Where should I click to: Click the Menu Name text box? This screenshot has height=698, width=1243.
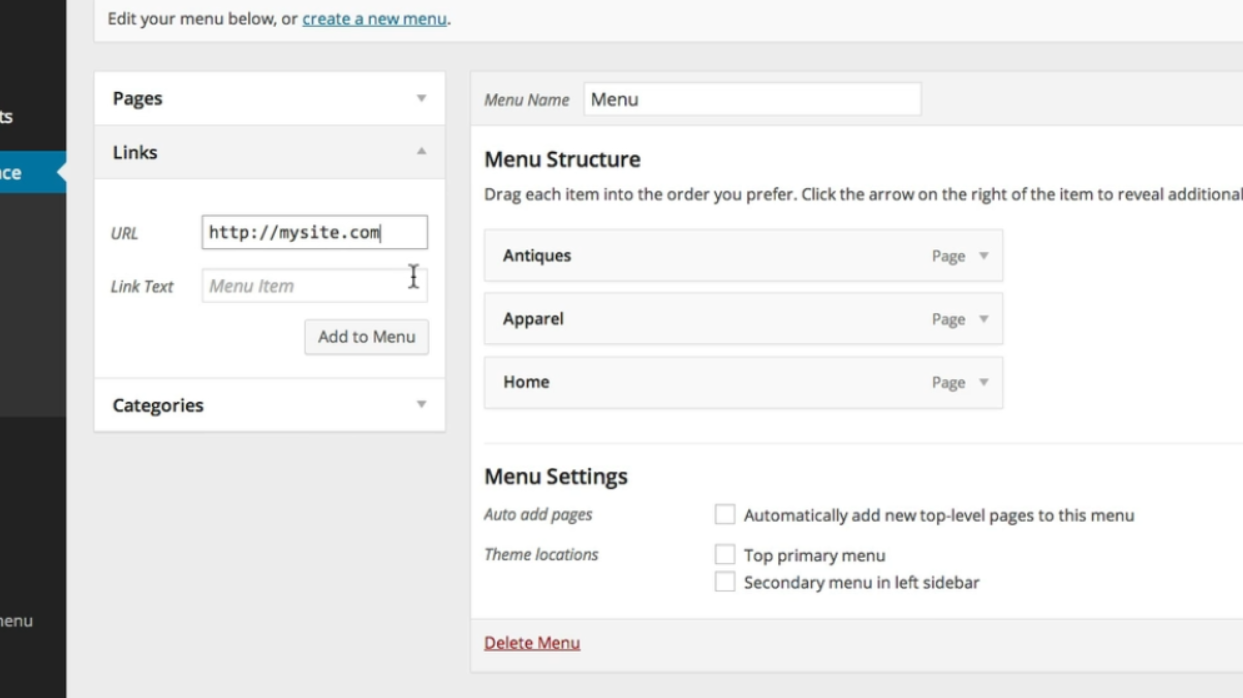pyautogui.click(x=751, y=99)
